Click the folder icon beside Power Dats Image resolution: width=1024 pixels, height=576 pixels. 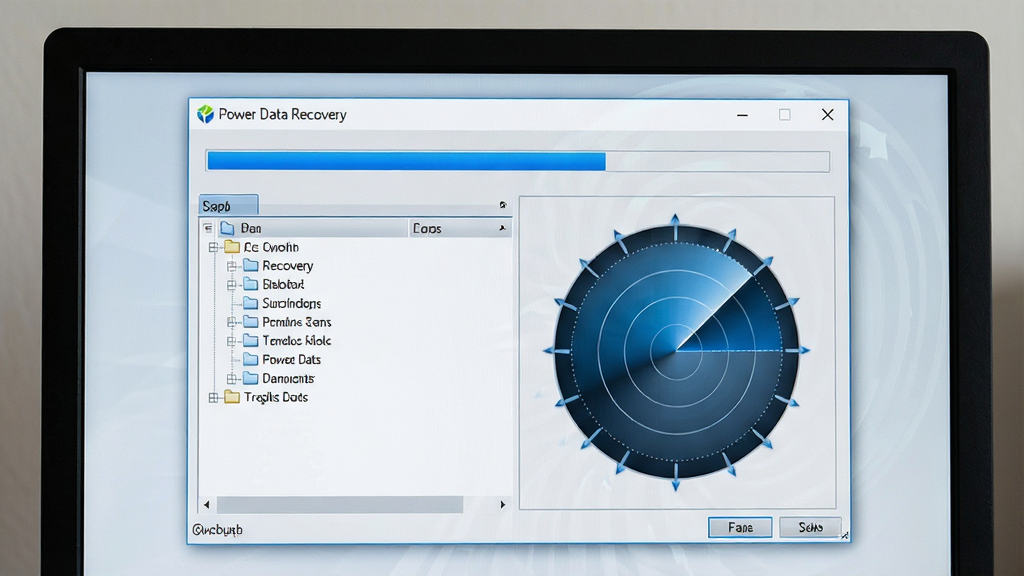click(x=251, y=359)
